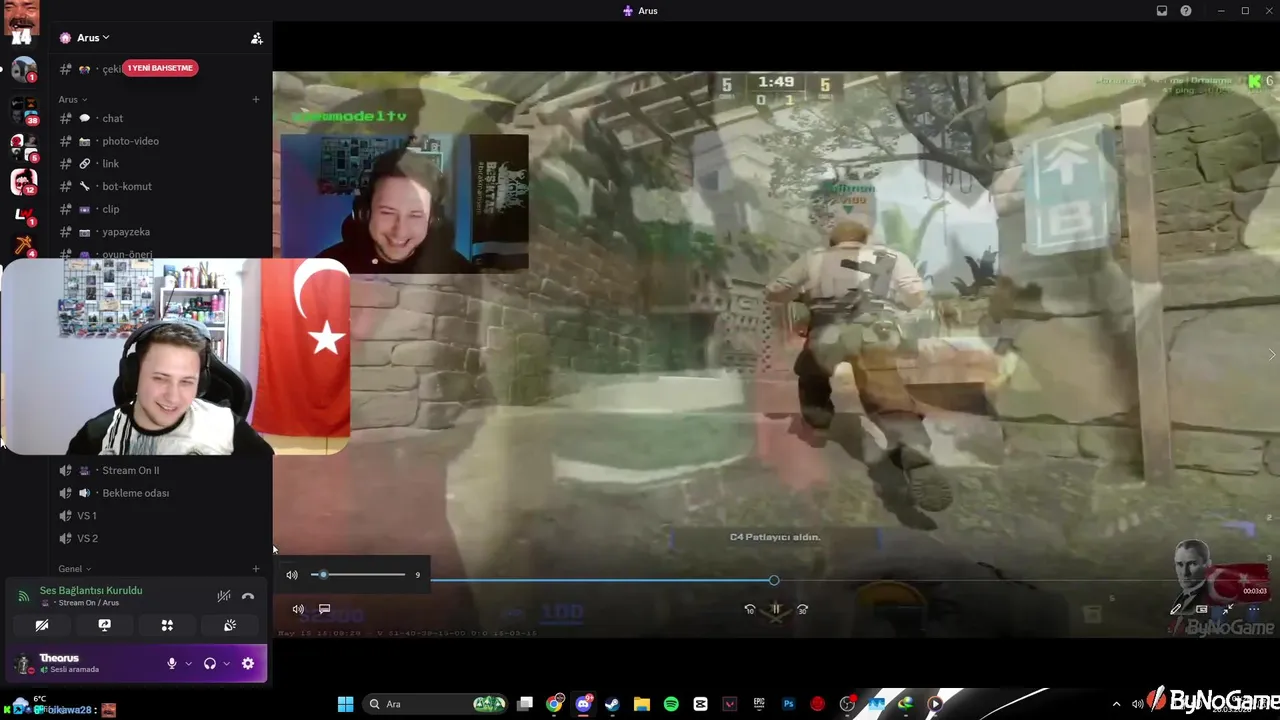Exit fullscreen arrows icon in player
This screenshot has width=1280, height=720.
1228,609
